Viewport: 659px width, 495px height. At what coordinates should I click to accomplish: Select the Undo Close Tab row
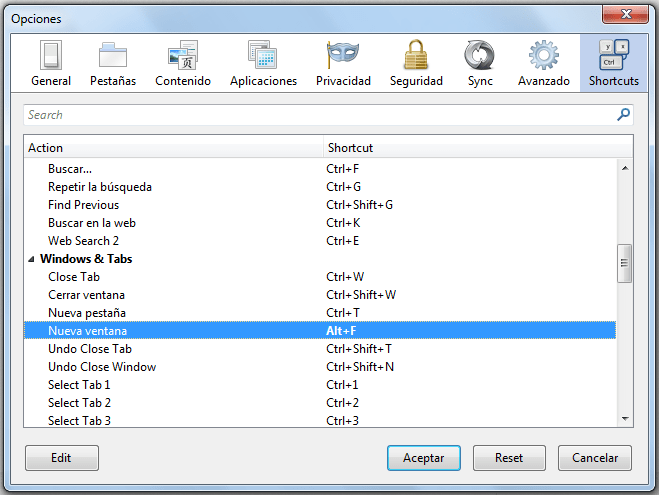(90, 349)
